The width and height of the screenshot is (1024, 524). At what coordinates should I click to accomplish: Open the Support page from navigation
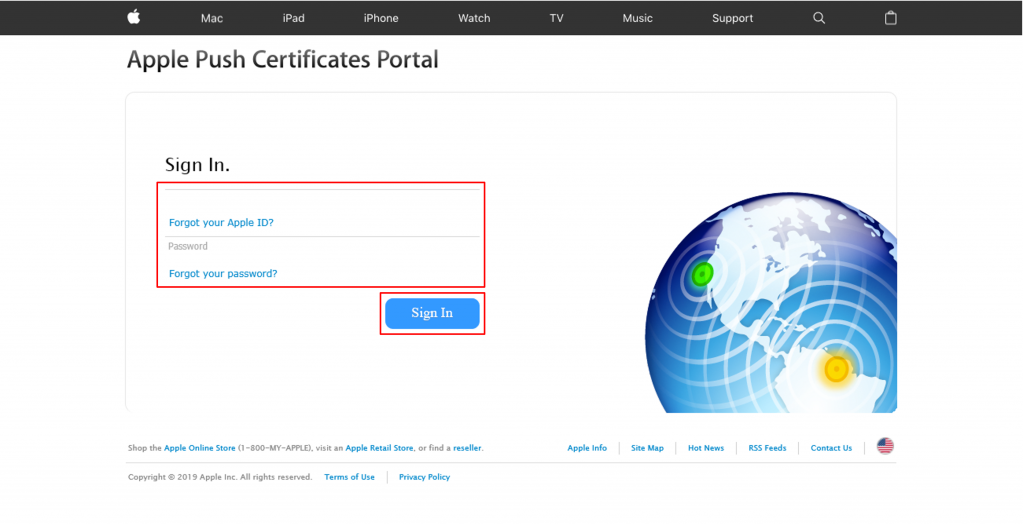pos(732,18)
